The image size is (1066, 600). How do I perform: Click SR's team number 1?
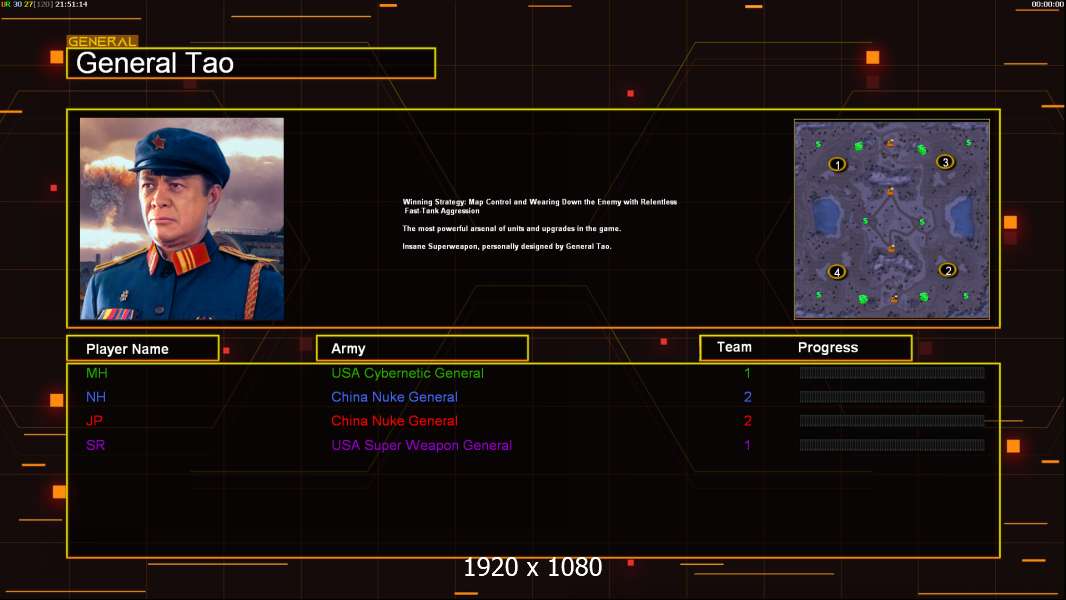[x=747, y=445]
